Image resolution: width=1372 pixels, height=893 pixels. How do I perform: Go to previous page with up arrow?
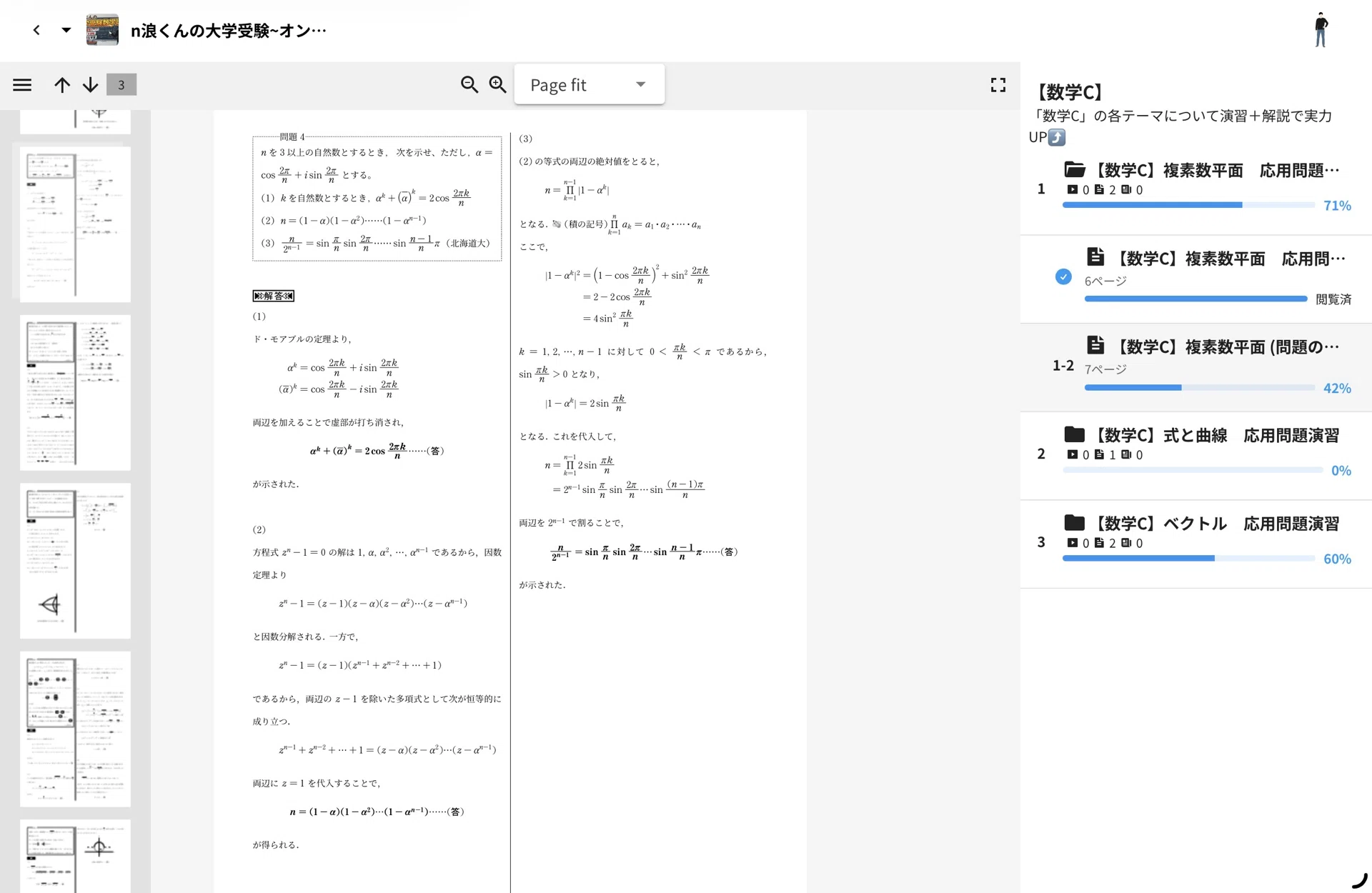point(62,85)
